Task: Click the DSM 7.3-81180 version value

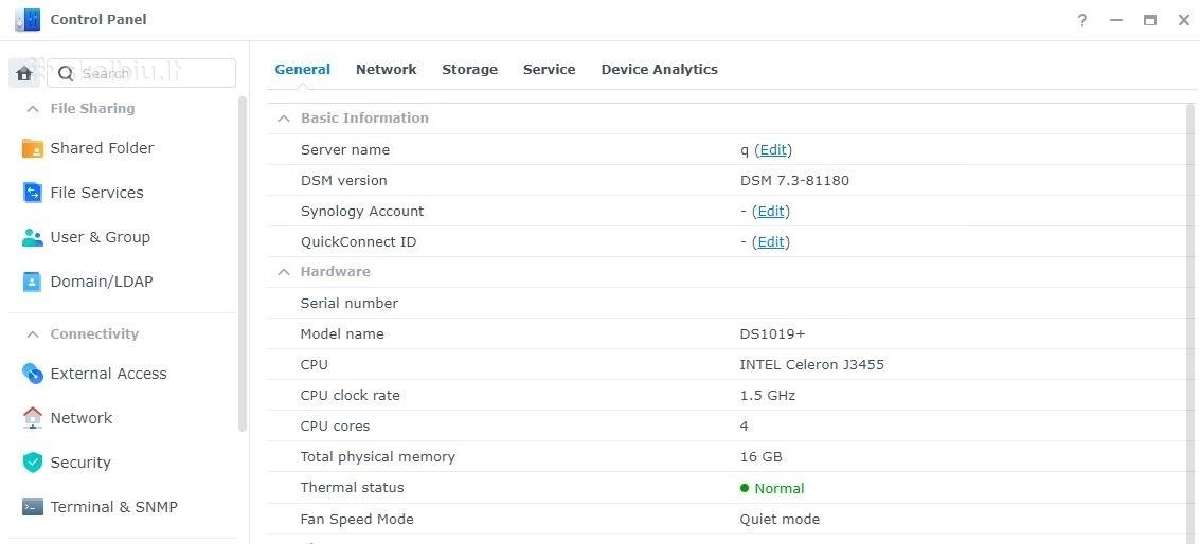Action: pos(794,181)
